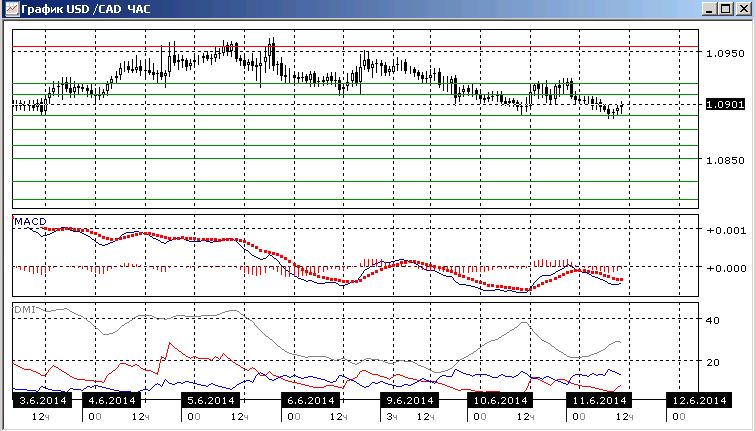Click the DMI scale value 20
The height and width of the screenshot is (431, 756).
click(x=713, y=363)
